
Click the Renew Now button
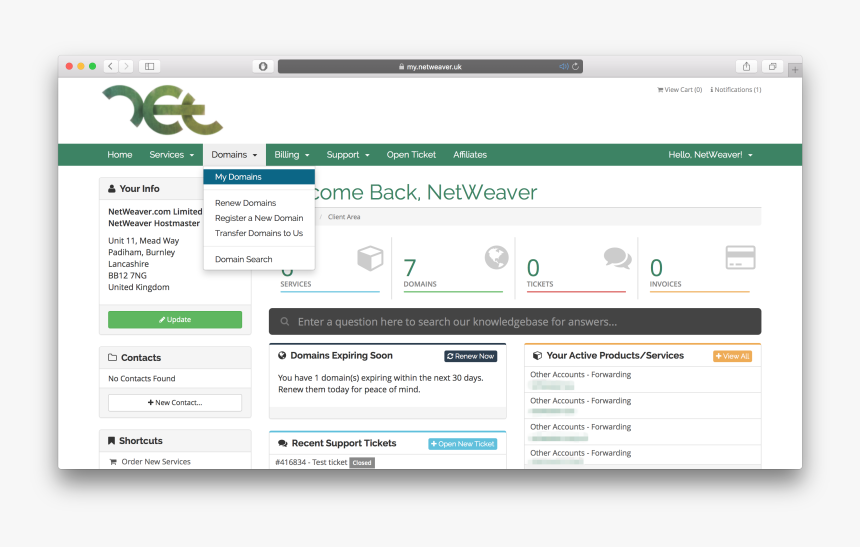tap(471, 356)
